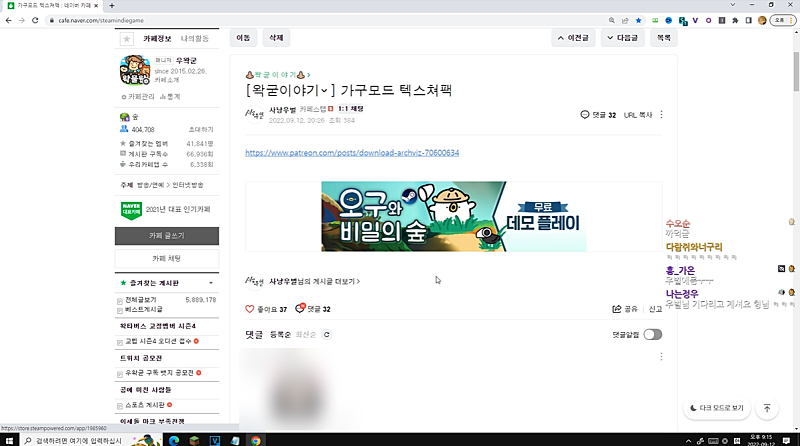Click the share page icon in the address bar
The width and height of the screenshot is (800, 446).
click(625, 20)
